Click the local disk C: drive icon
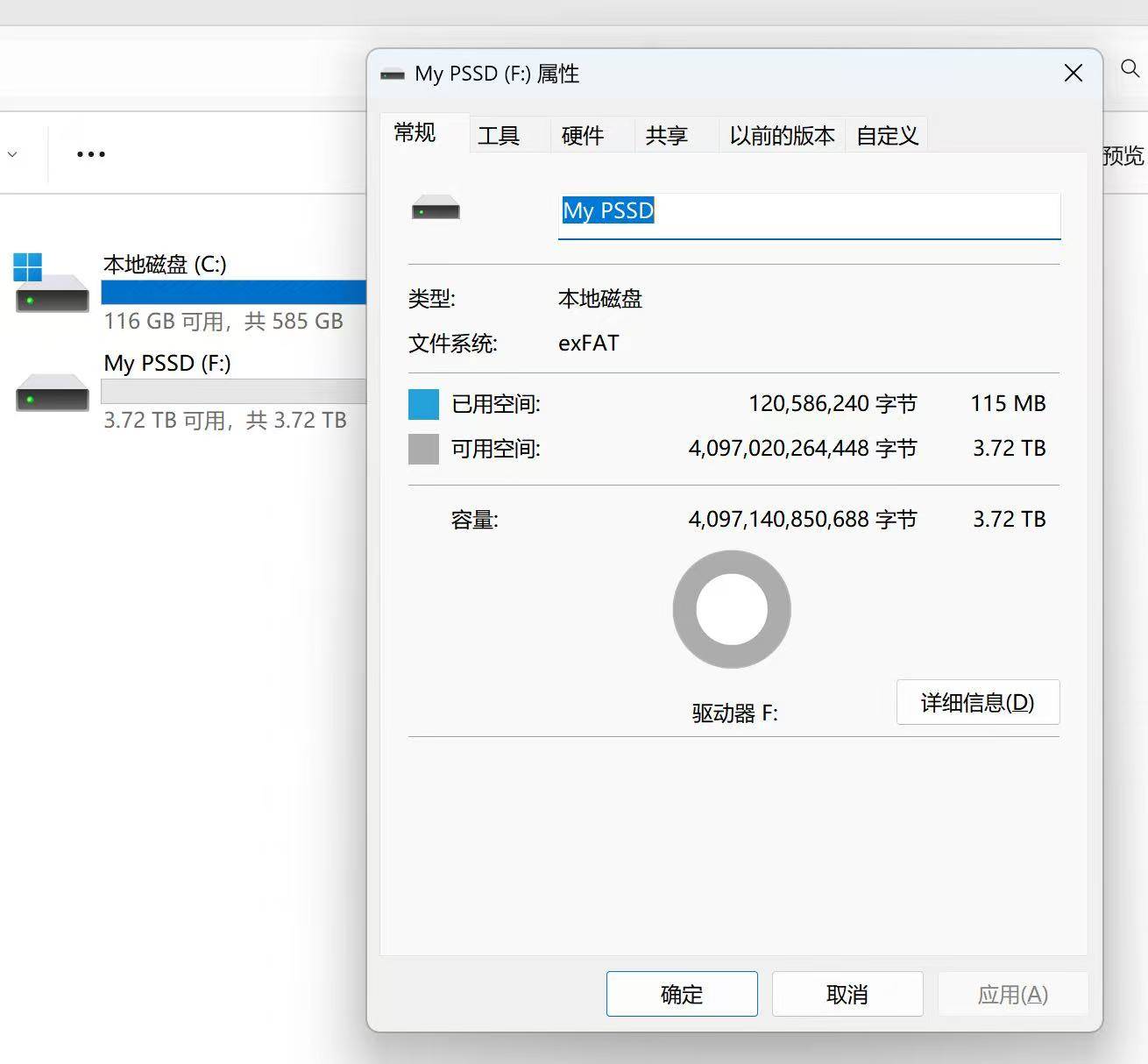The height and width of the screenshot is (1064, 1148). pyautogui.click(x=52, y=285)
